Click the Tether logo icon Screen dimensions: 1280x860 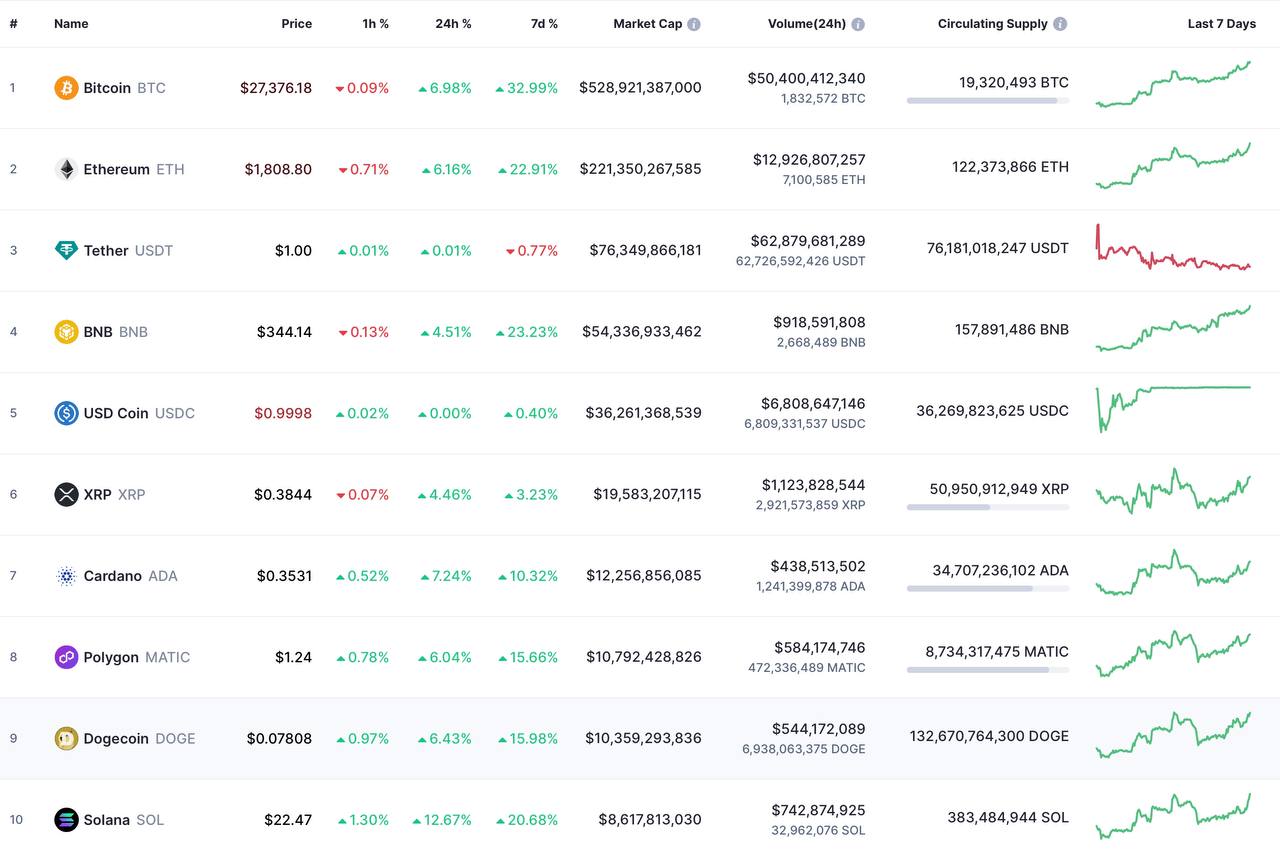[x=66, y=250]
